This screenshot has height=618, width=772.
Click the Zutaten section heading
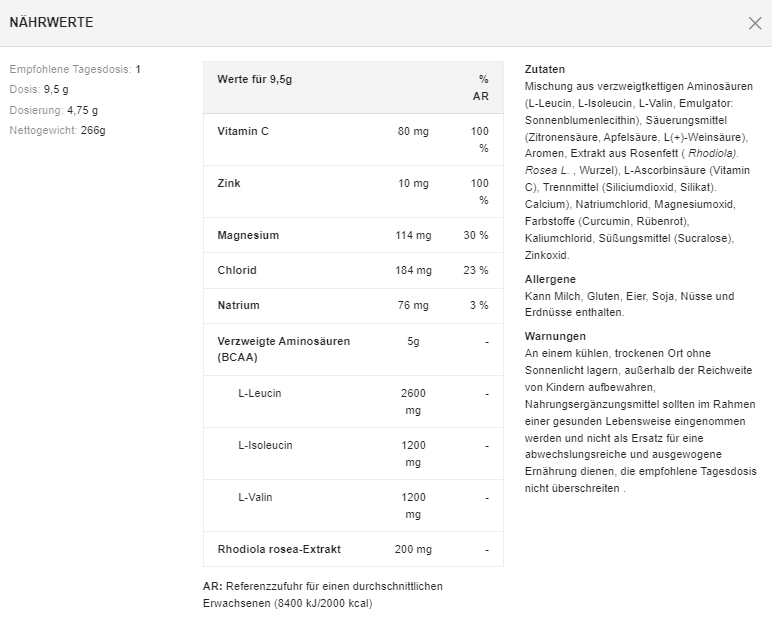(x=545, y=69)
